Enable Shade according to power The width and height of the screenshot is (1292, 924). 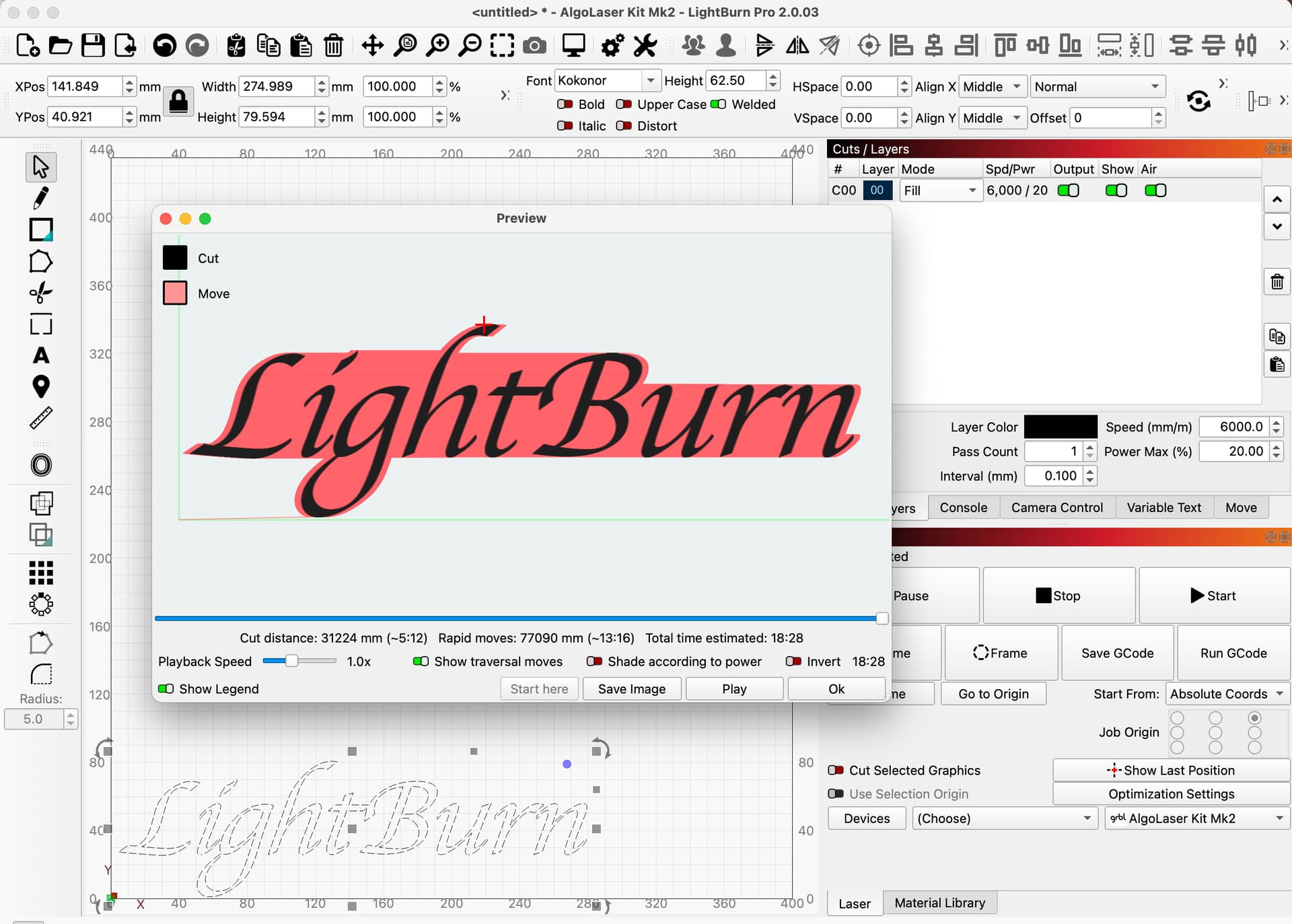[594, 662]
